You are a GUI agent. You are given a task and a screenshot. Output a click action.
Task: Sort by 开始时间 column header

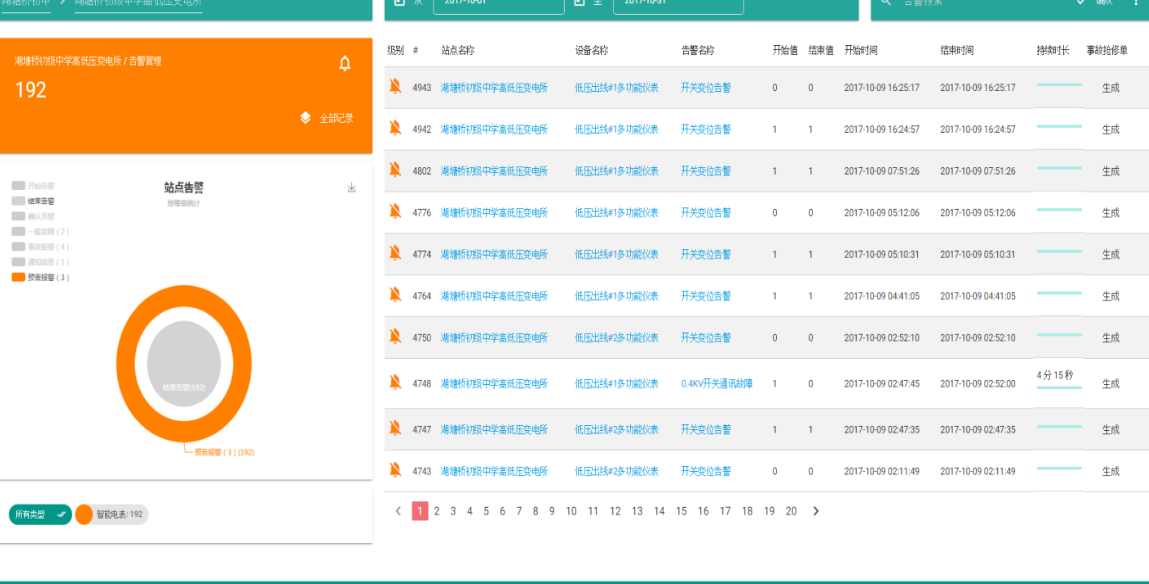865,50
